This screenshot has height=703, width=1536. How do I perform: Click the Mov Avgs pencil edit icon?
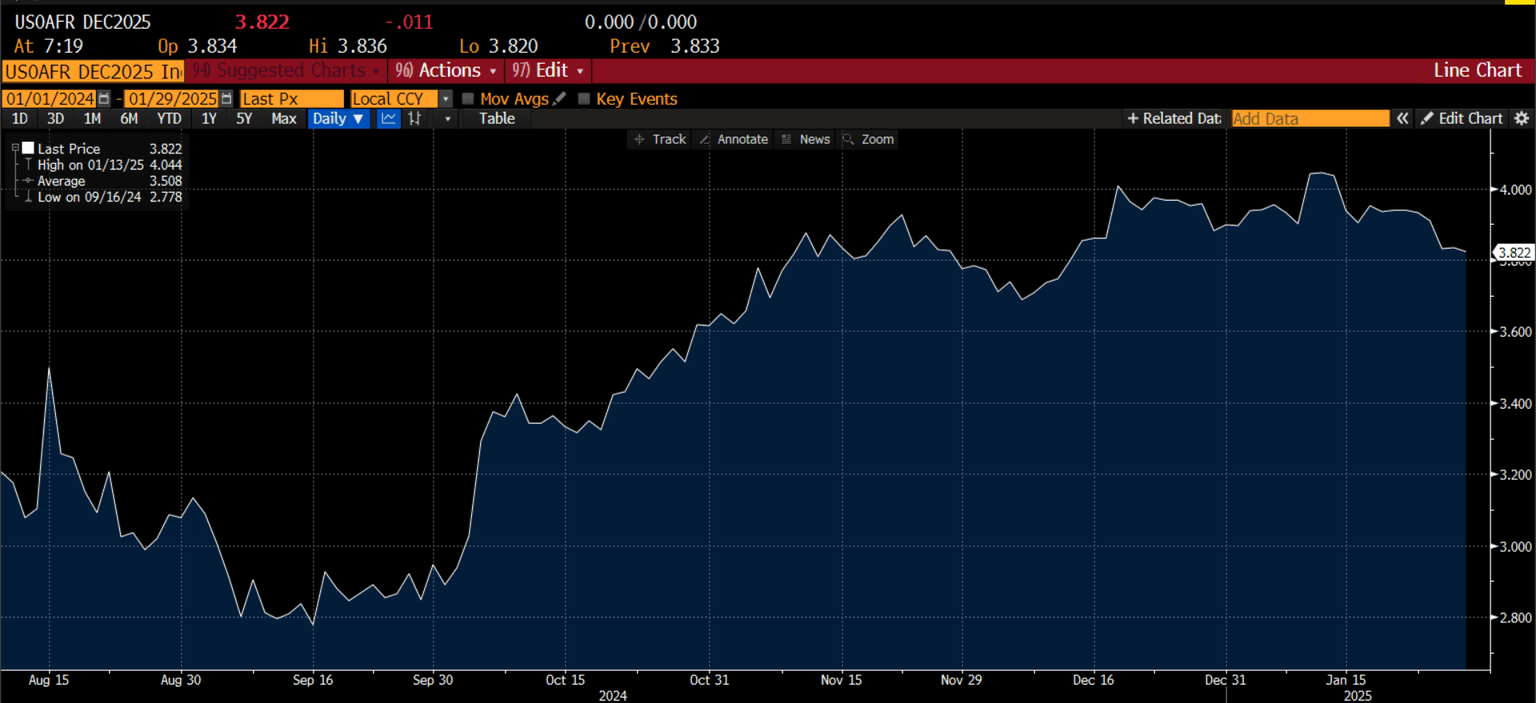(559, 99)
